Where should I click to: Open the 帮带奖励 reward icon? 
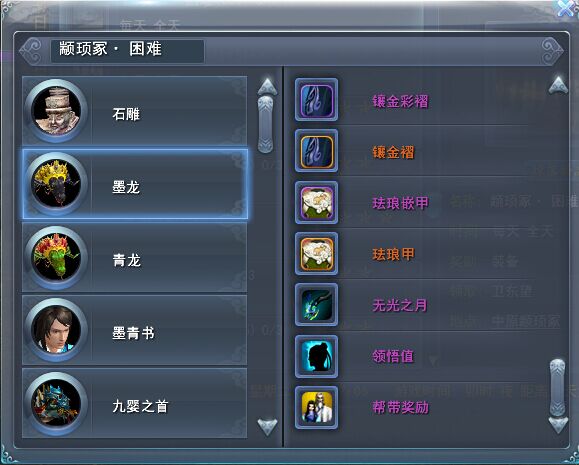[x=316, y=407]
